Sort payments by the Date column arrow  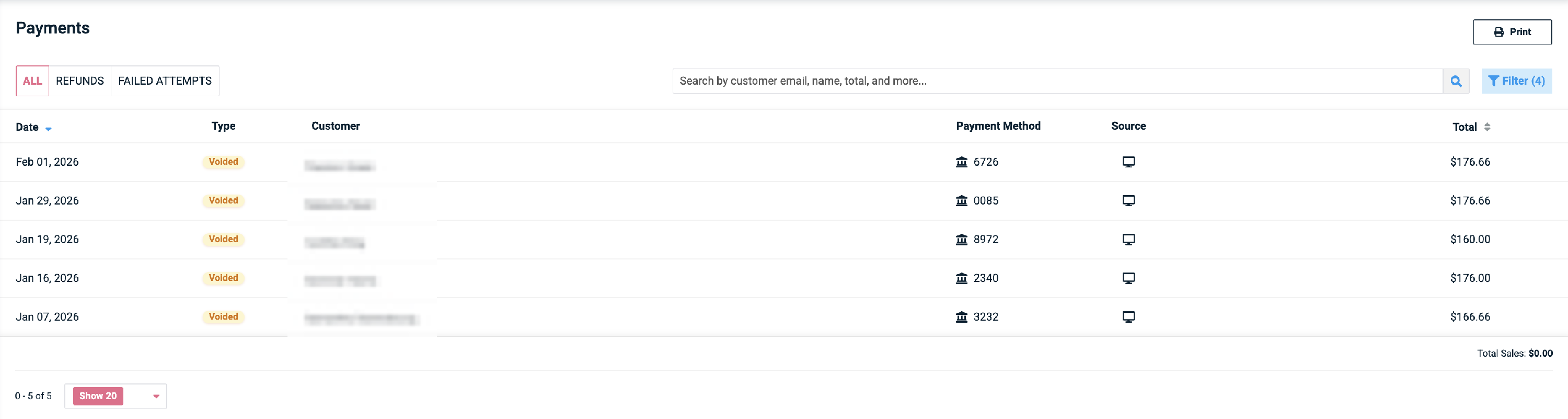[x=48, y=129]
